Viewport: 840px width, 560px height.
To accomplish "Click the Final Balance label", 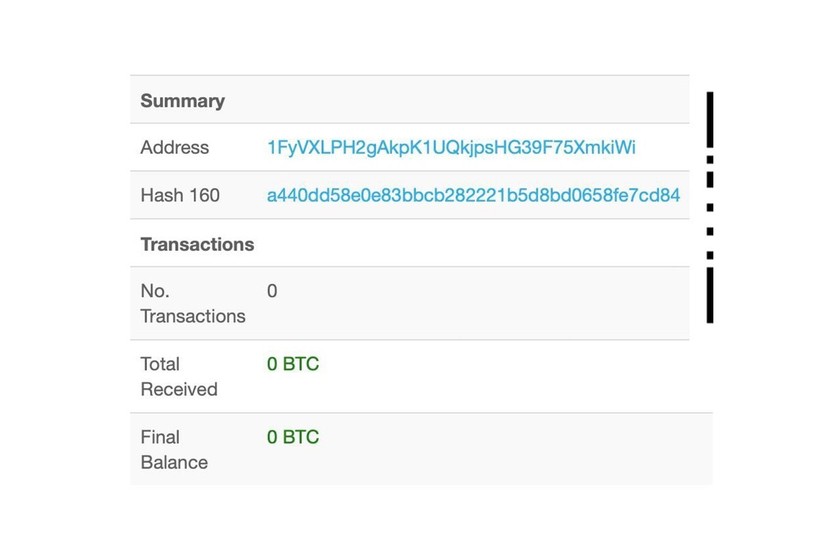I will [x=174, y=449].
